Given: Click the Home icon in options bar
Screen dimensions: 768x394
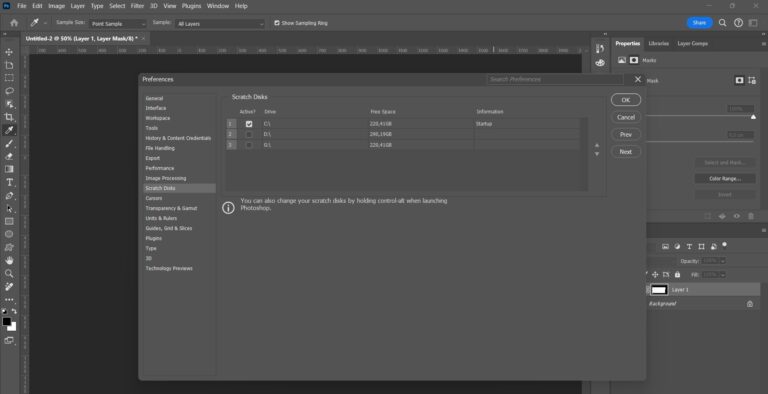Looking at the screenshot, I should click(x=14, y=23).
